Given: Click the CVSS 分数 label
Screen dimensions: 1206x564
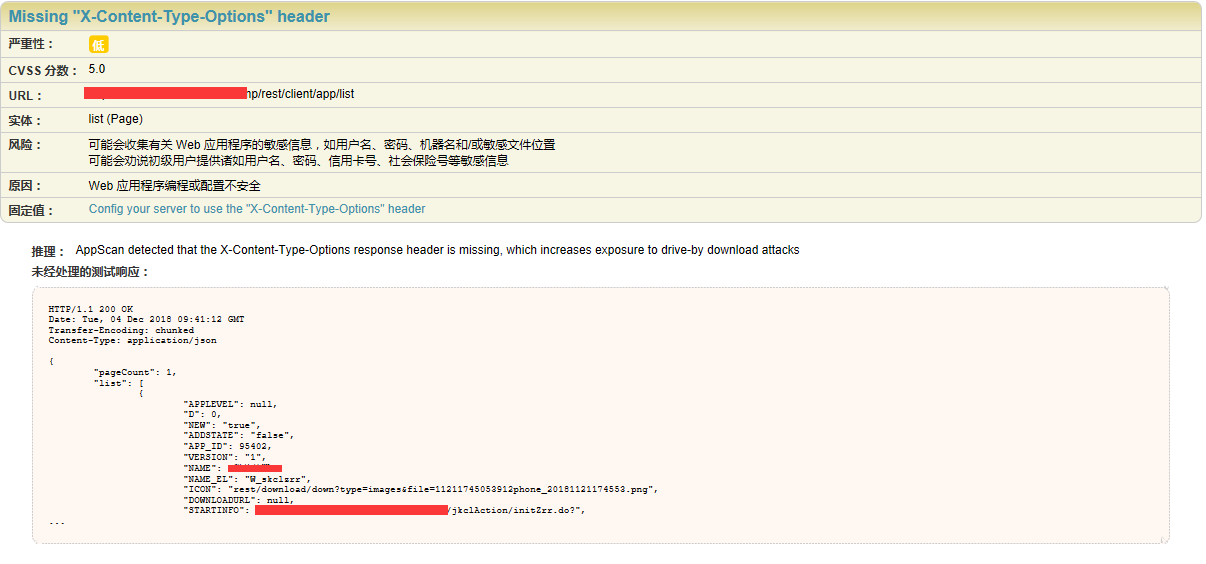Looking at the screenshot, I should [43, 70].
